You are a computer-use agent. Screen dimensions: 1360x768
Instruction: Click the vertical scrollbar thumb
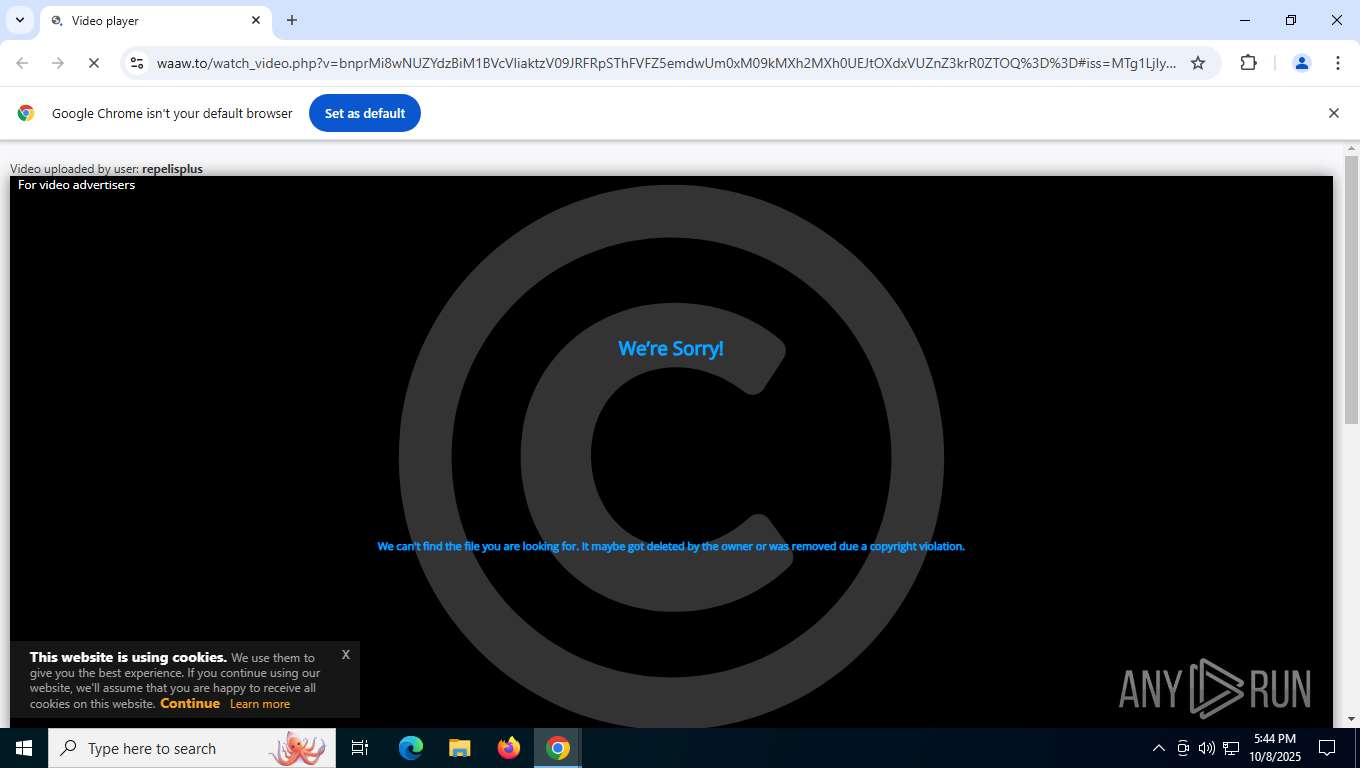pos(1351,290)
